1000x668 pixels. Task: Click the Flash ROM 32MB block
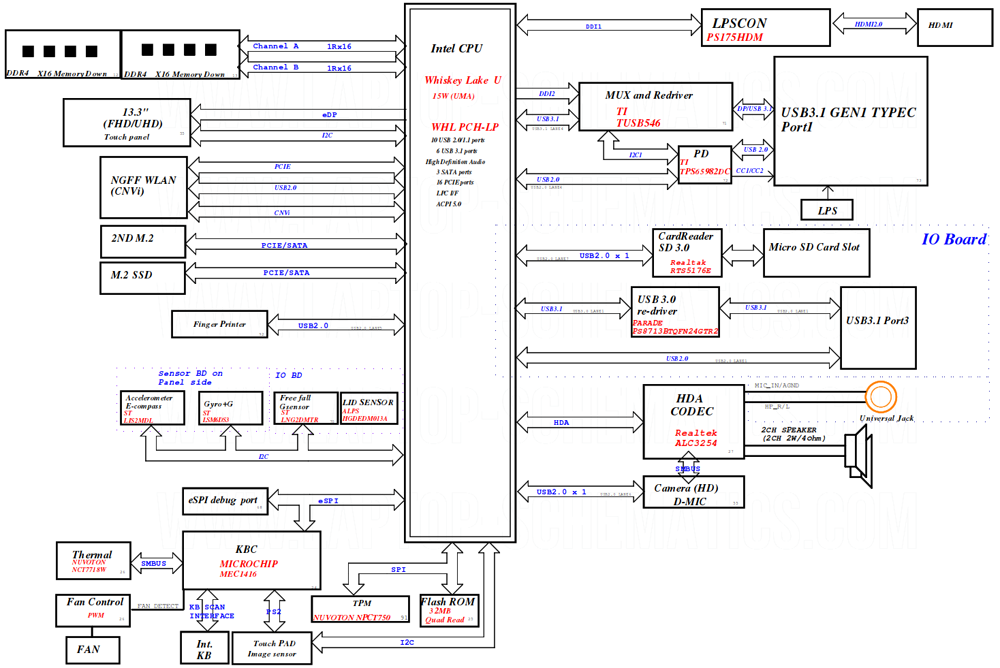point(449,611)
